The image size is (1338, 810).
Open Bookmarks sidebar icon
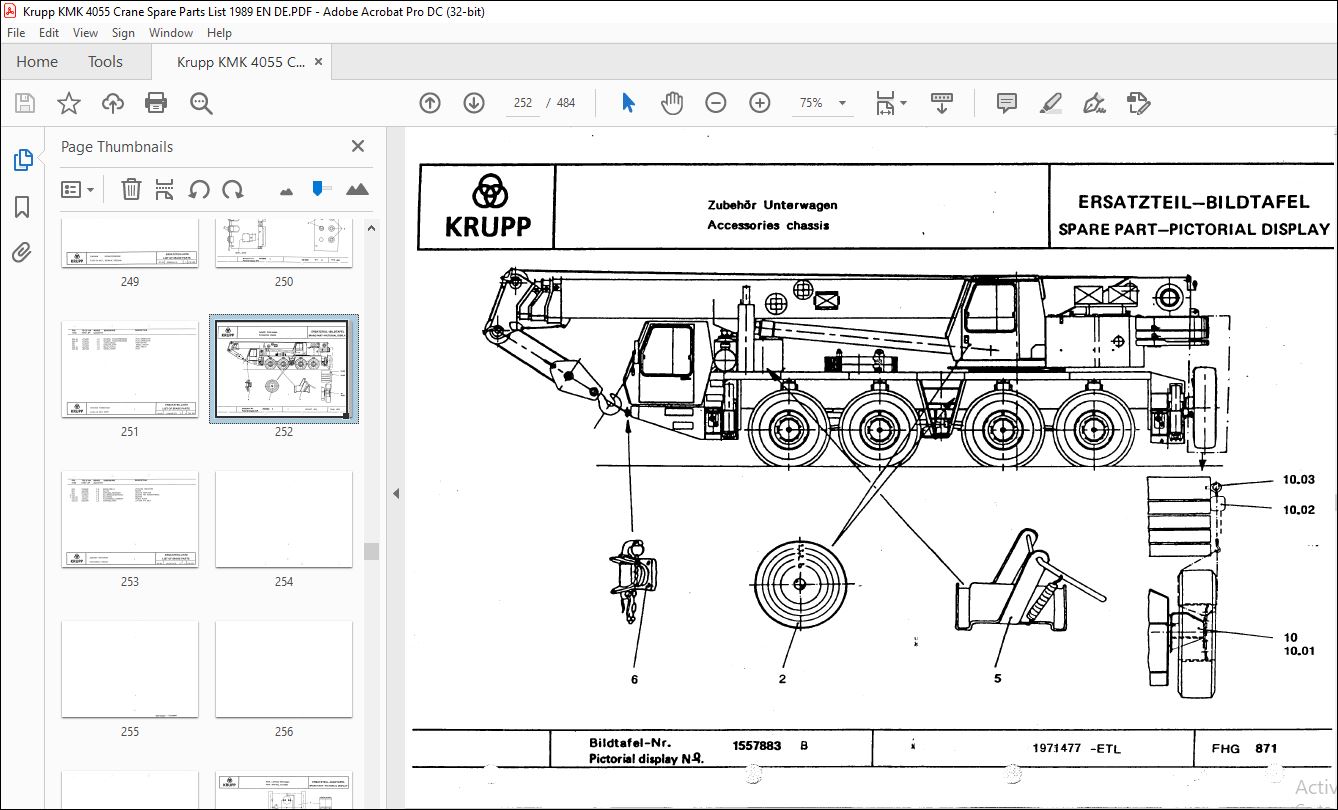[x=22, y=207]
